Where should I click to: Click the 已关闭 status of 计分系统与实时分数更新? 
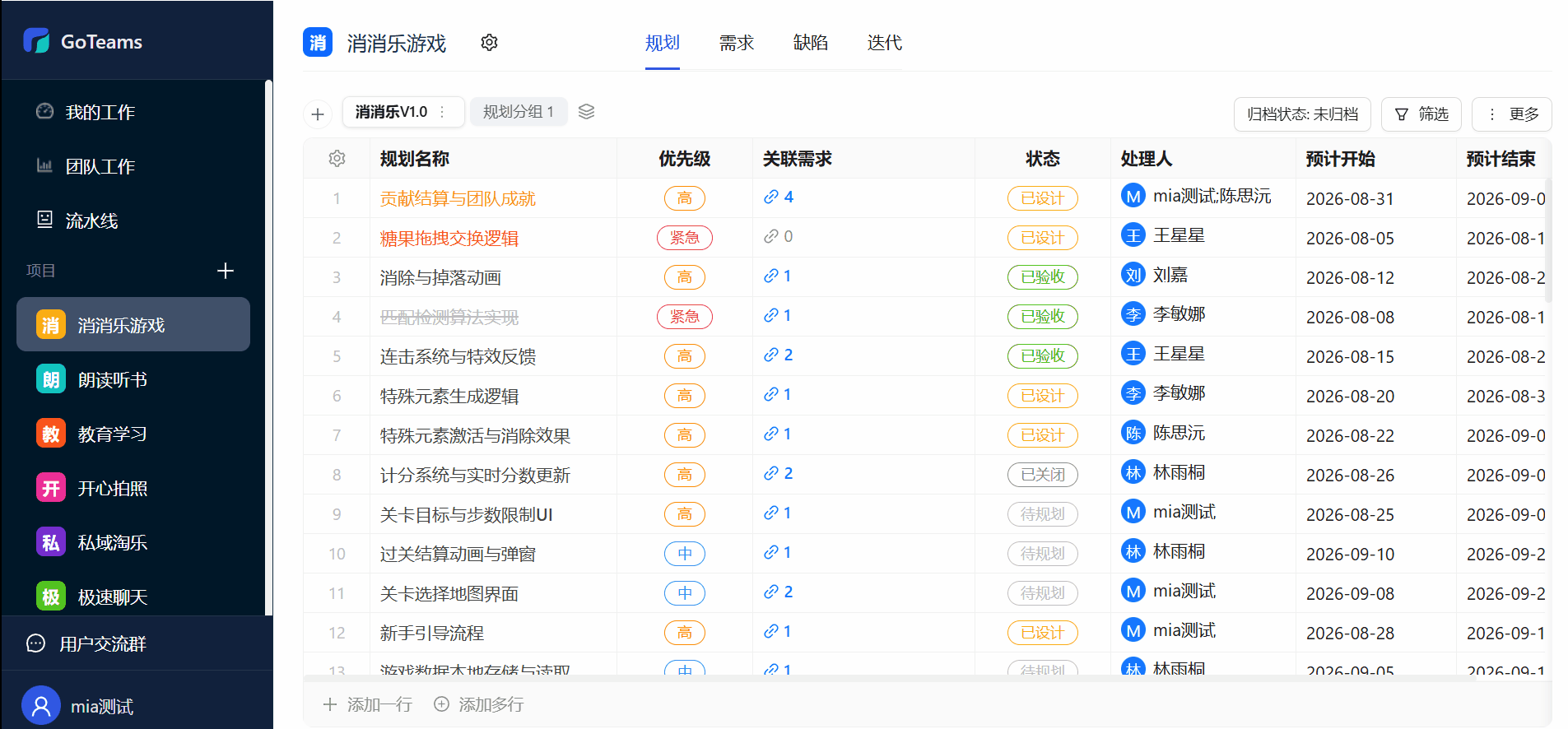tap(1043, 475)
